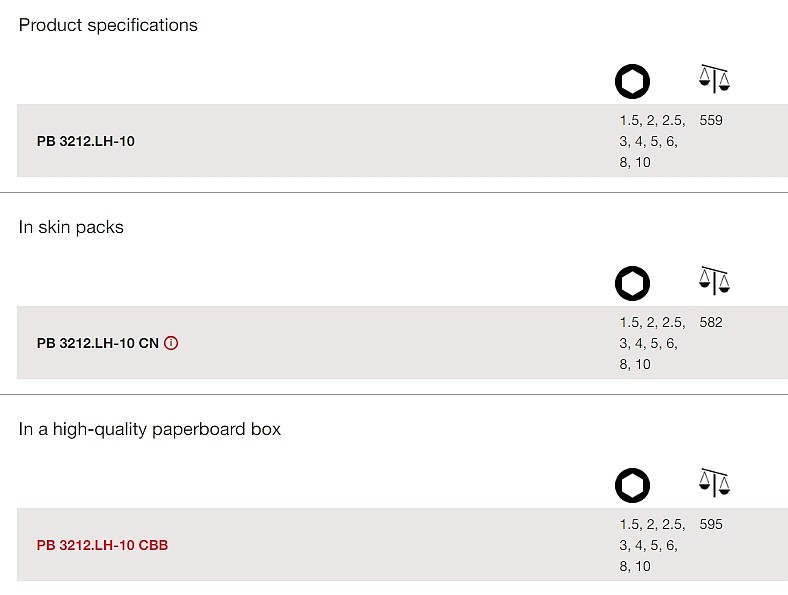Select the PB 3212.LH-10 CN product name
The height and width of the screenshot is (595, 788).
97,343
